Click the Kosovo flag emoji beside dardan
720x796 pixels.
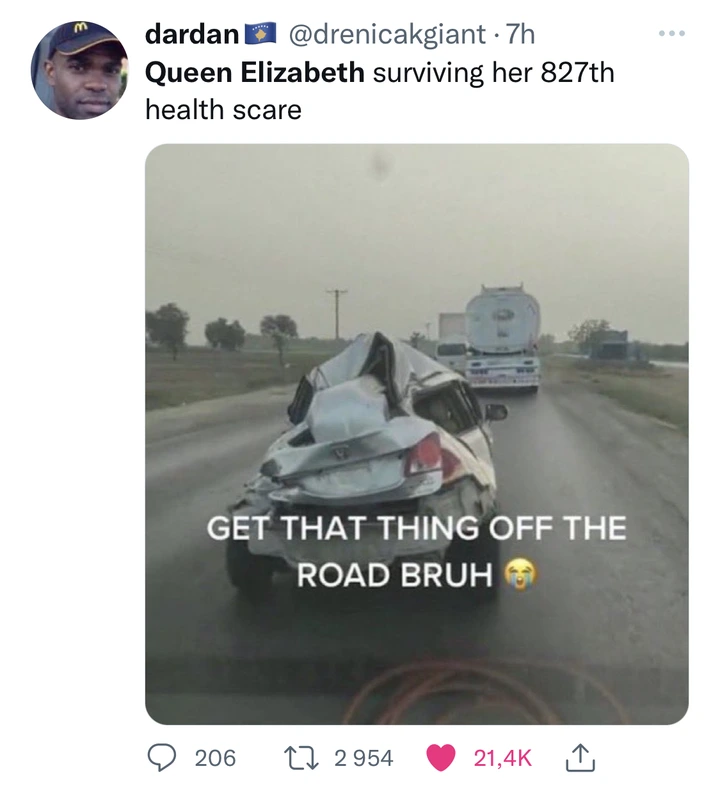260,34
